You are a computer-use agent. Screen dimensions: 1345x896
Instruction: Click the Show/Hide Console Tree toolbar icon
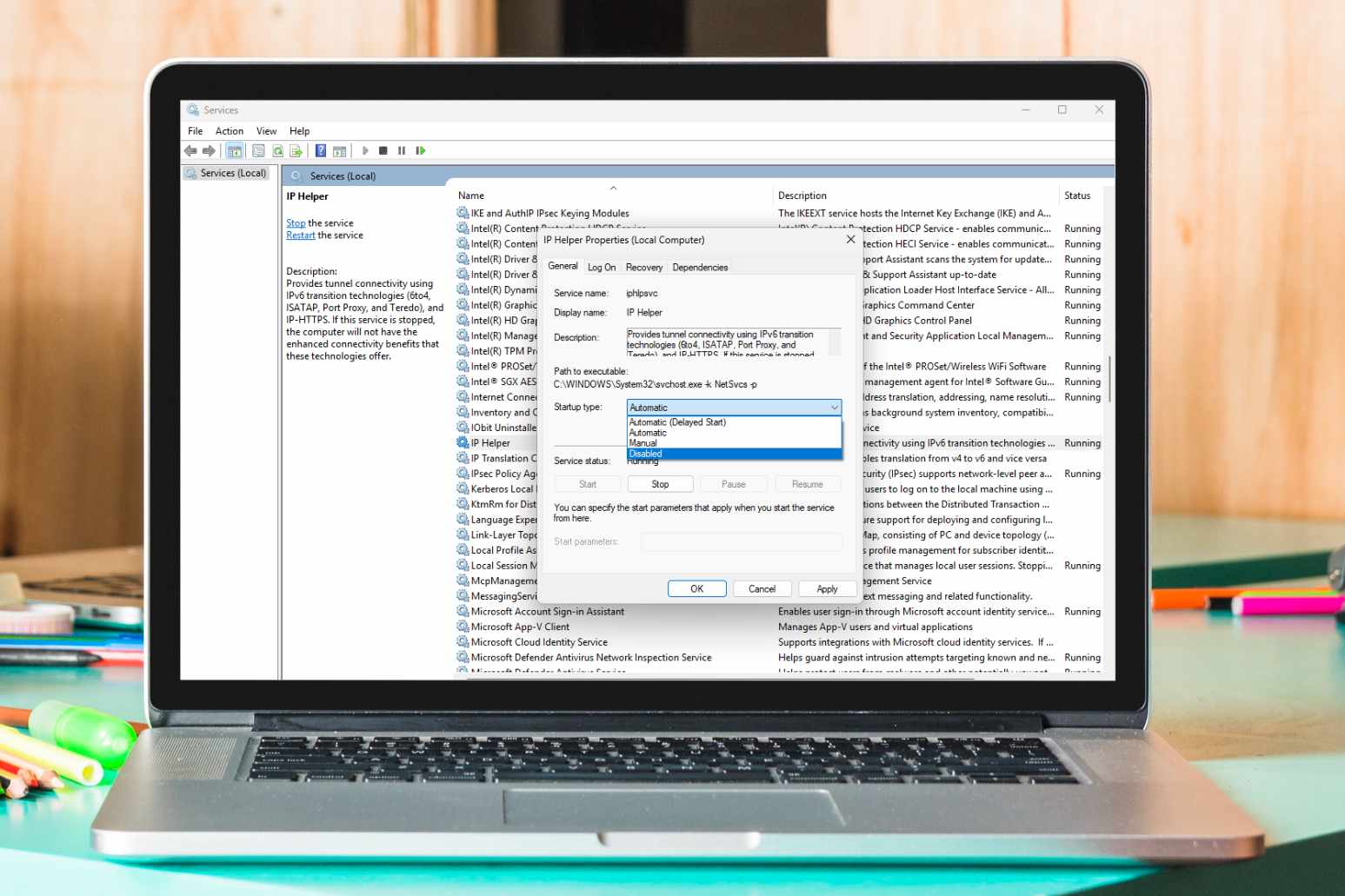tap(235, 151)
